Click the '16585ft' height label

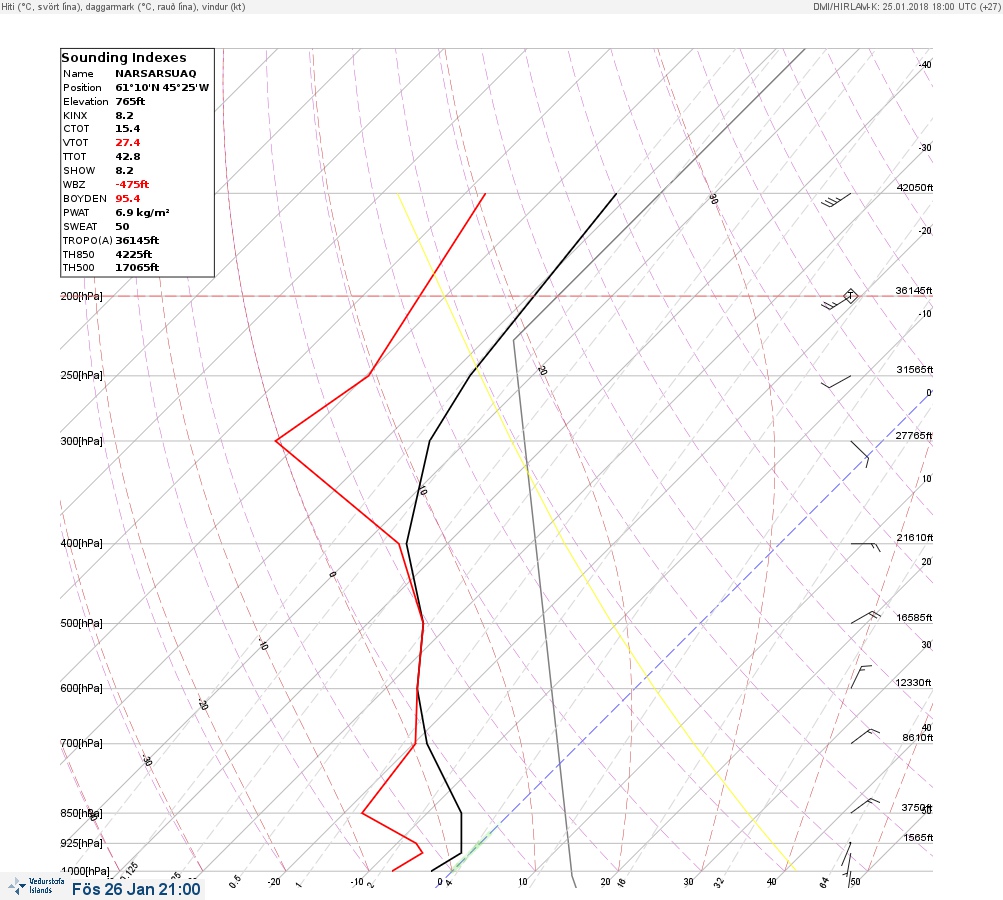tap(914, 617)
